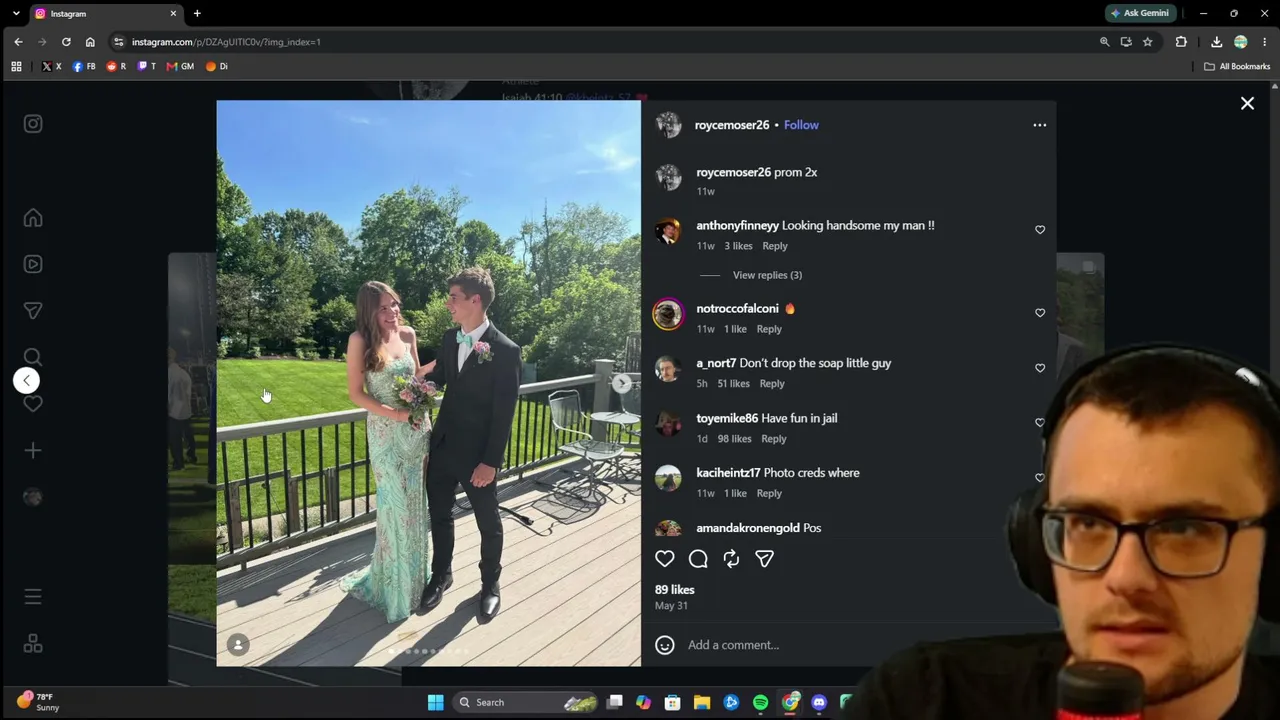The height and width of the screenshot is (720, 1280).
Task: Reply to toyemike86's comment
Action: coord(774,439)
